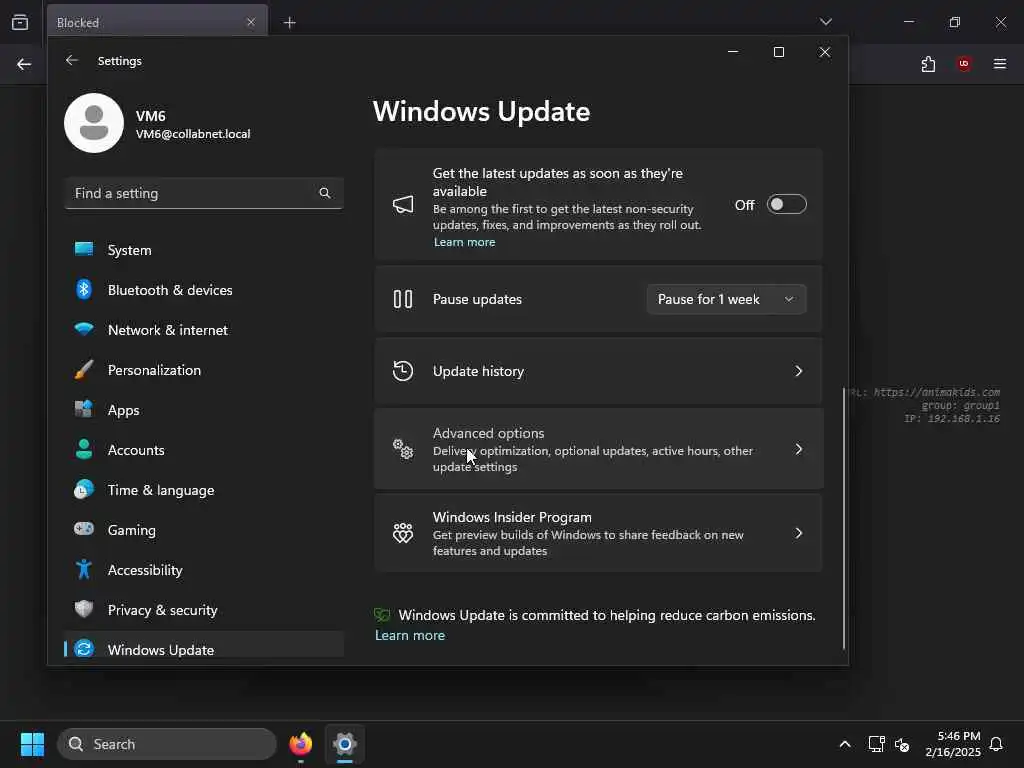The image size is (1024, 768).
Task: Open Update history entry
Action: click(x=598, y=371)
